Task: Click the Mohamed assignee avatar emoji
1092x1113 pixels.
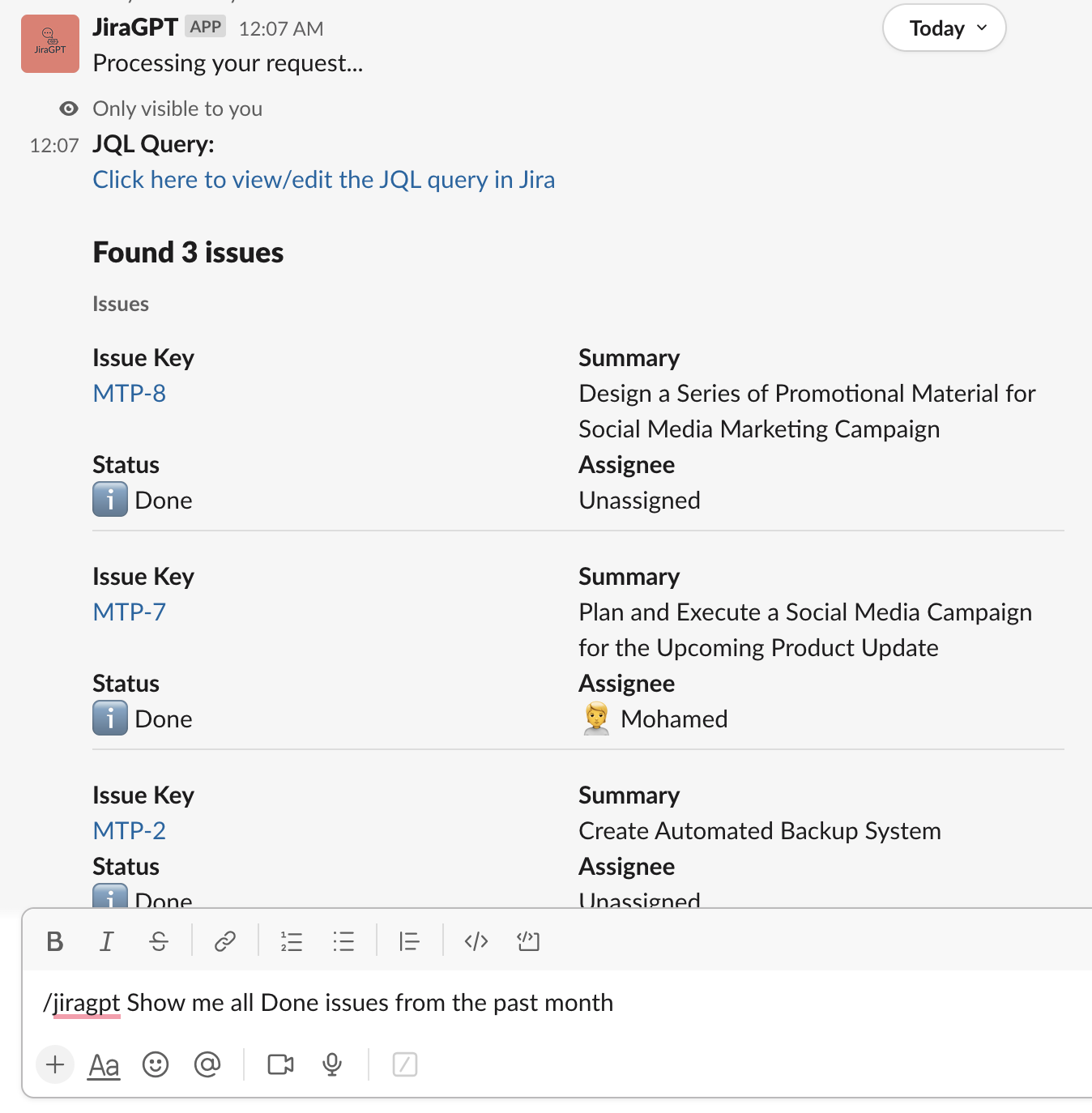Action: (597, 719)
